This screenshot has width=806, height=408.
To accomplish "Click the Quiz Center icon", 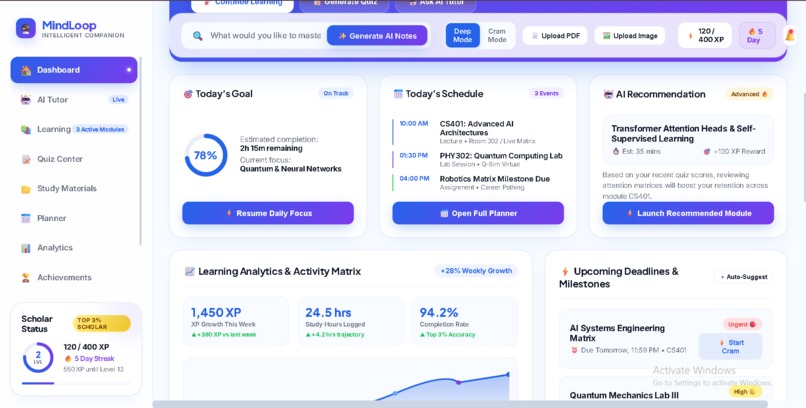I will click(26, 159).
